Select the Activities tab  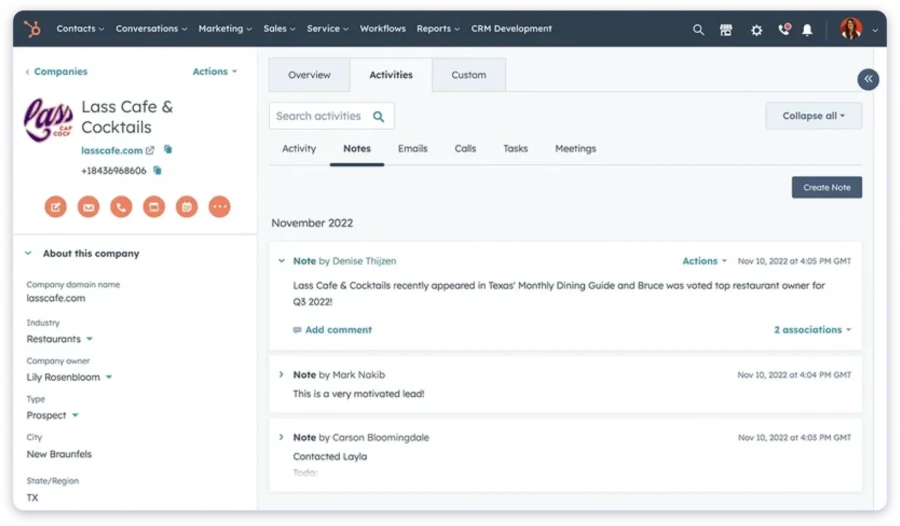pyautogui.click(x=391, y=75)
